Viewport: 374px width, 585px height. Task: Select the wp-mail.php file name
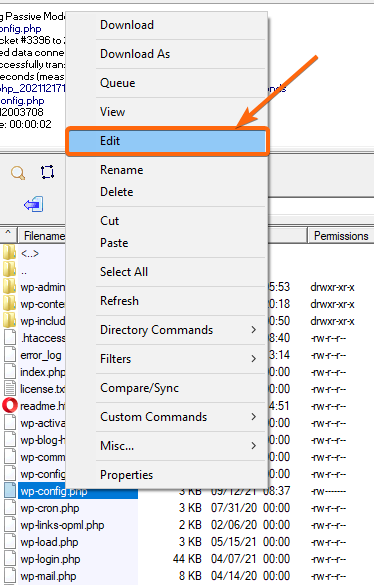coord(48,576)
